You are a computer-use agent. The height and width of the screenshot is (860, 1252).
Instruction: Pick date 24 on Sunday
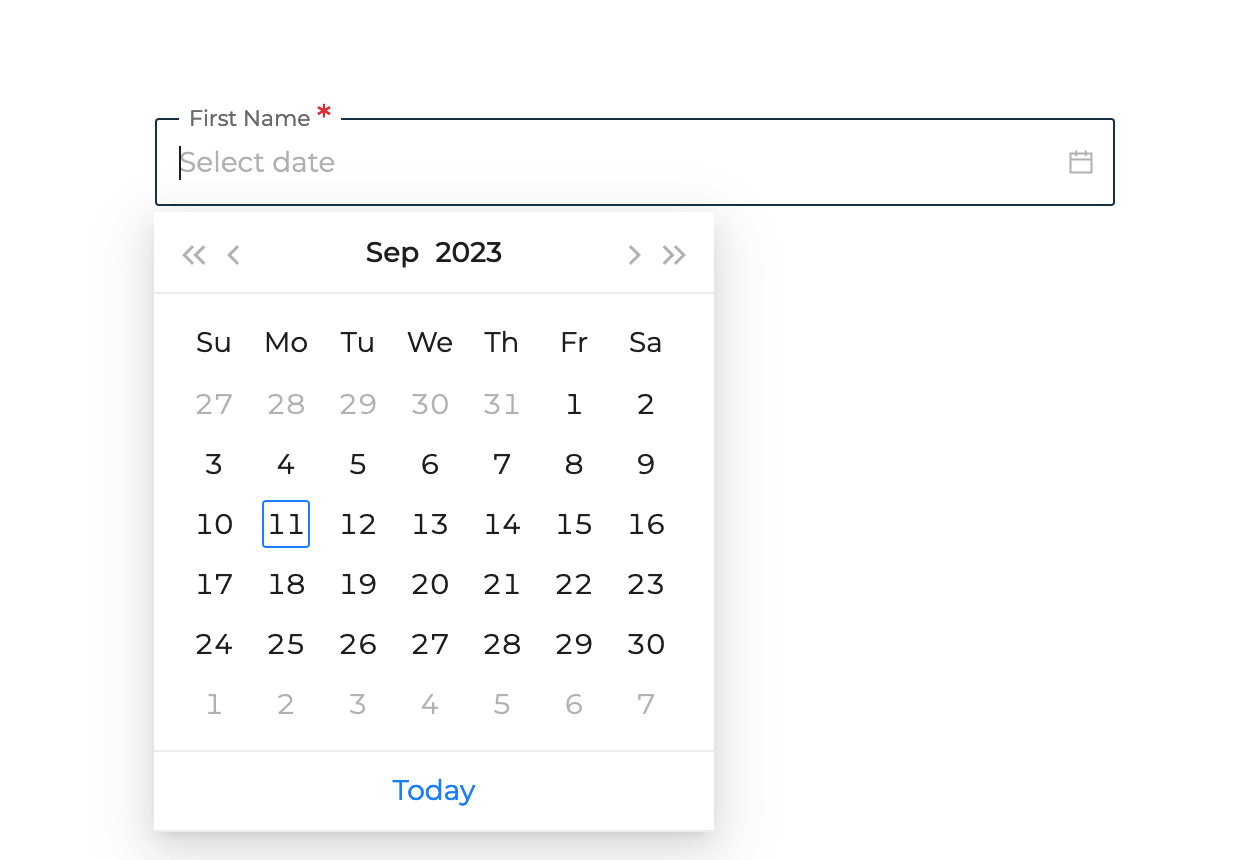pos(214,644)
